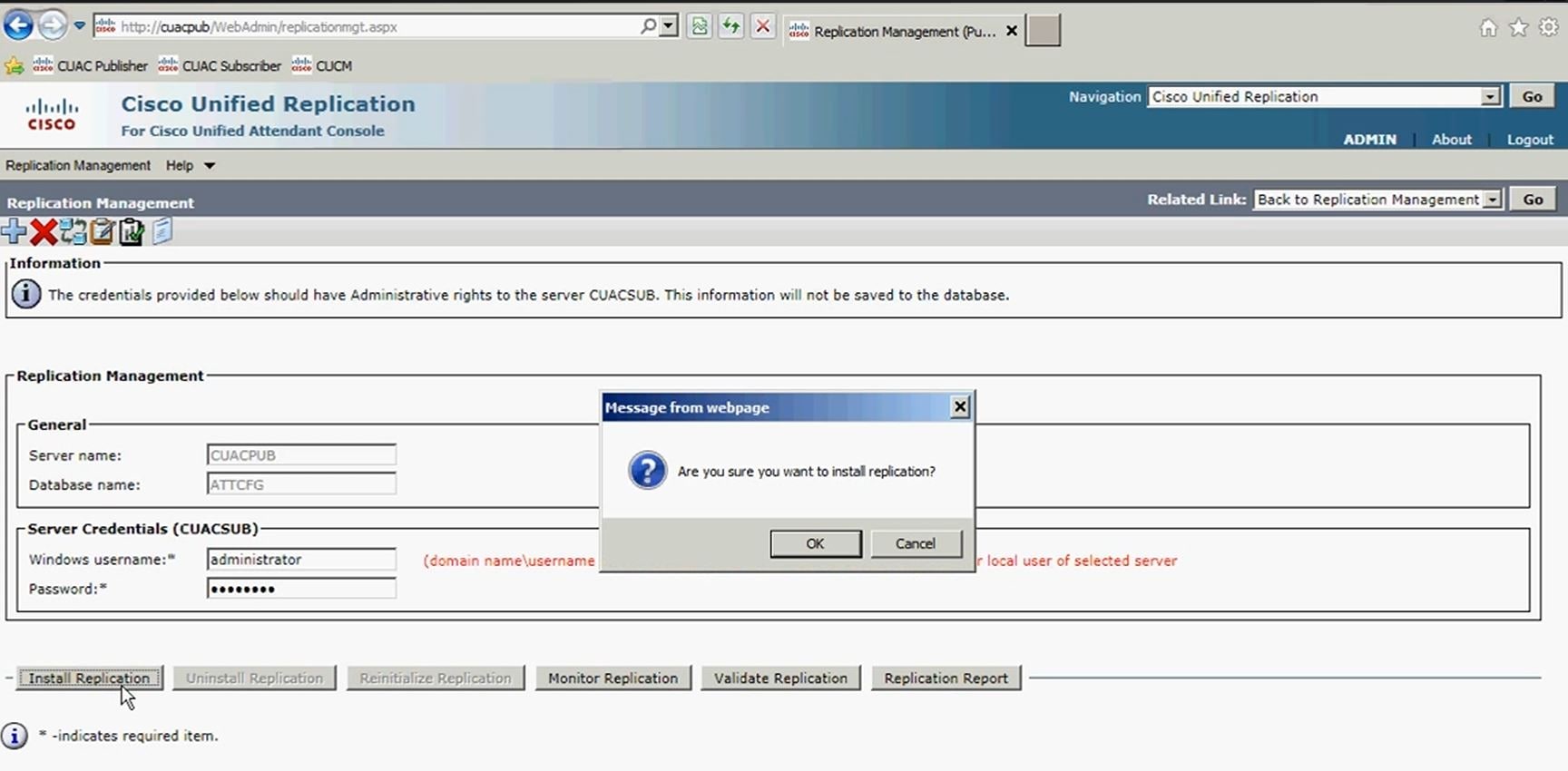Open the recent pages dropdown arrow
Viewport: 1568px width, 771px height.
pyautogui.click(x=80, y=26)
